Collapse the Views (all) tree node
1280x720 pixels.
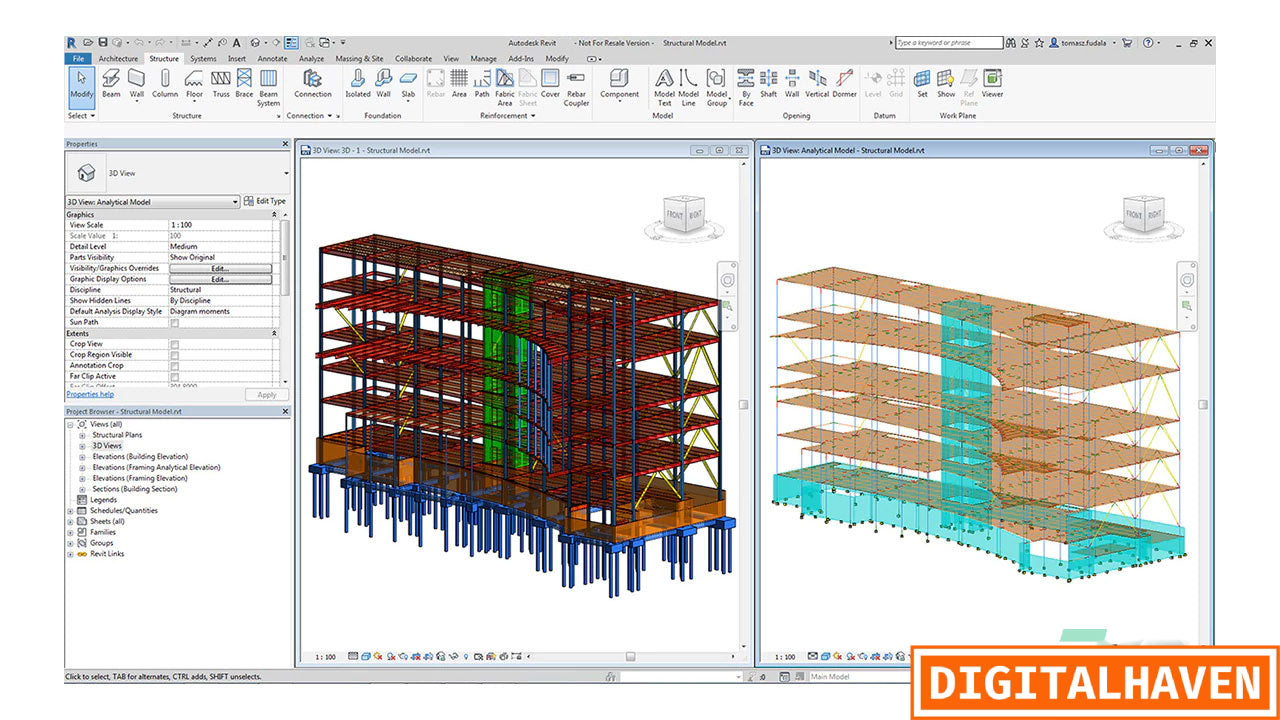coord(71,424)
